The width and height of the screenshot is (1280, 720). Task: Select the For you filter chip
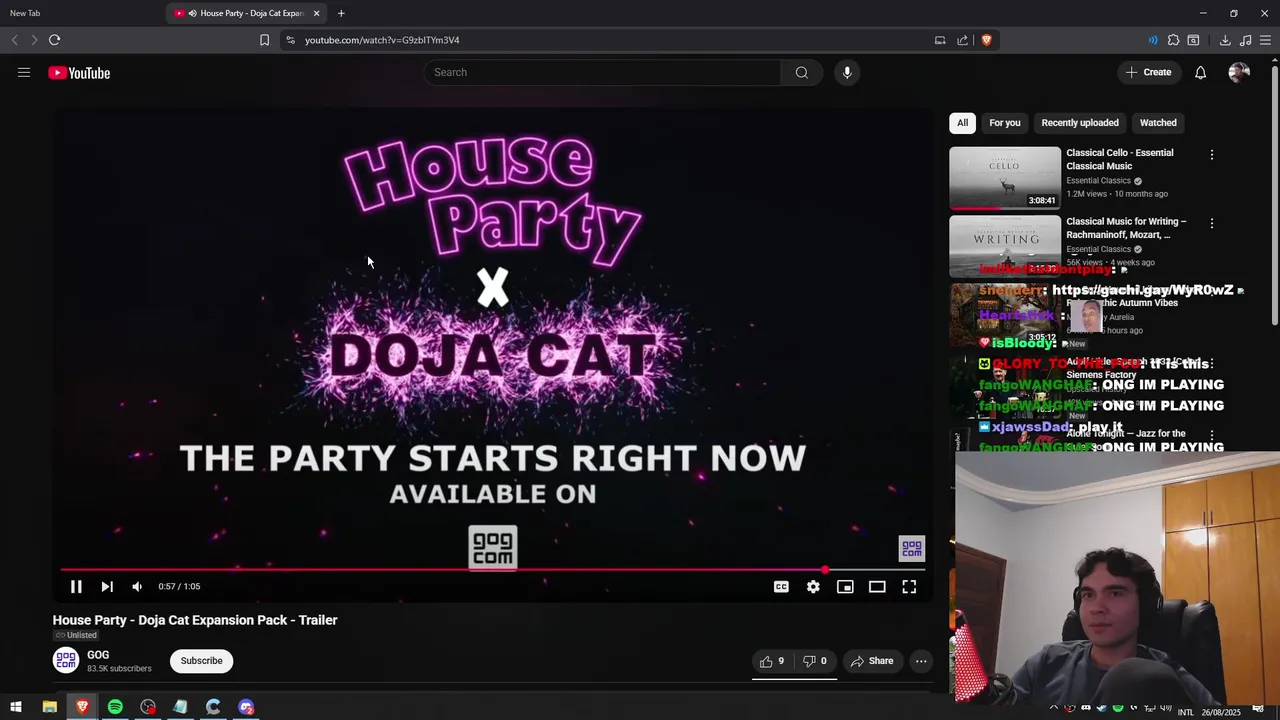tap(1005, 123)
